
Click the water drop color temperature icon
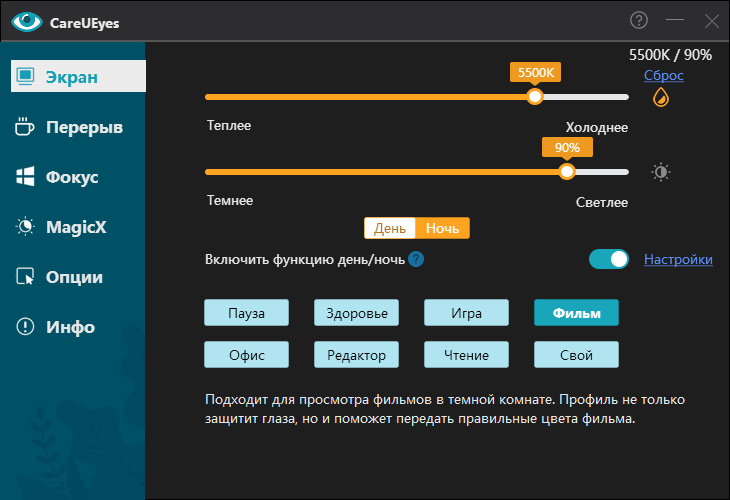pyautogui.click(x=660, y=97)
